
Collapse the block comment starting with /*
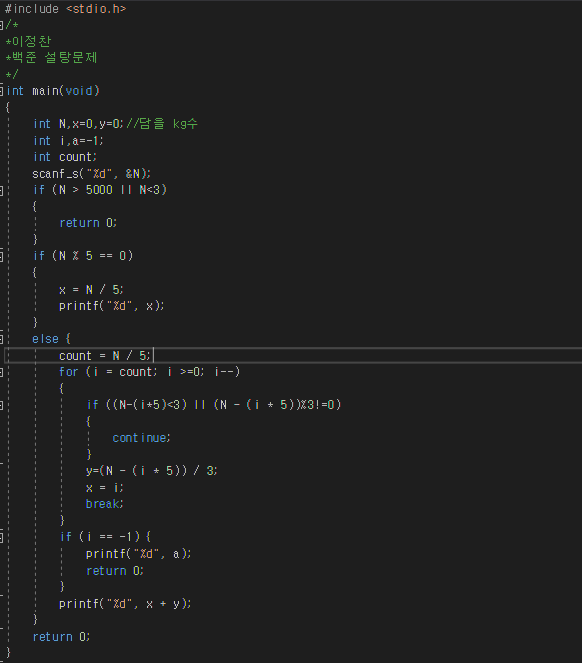[x=1, y=25]
